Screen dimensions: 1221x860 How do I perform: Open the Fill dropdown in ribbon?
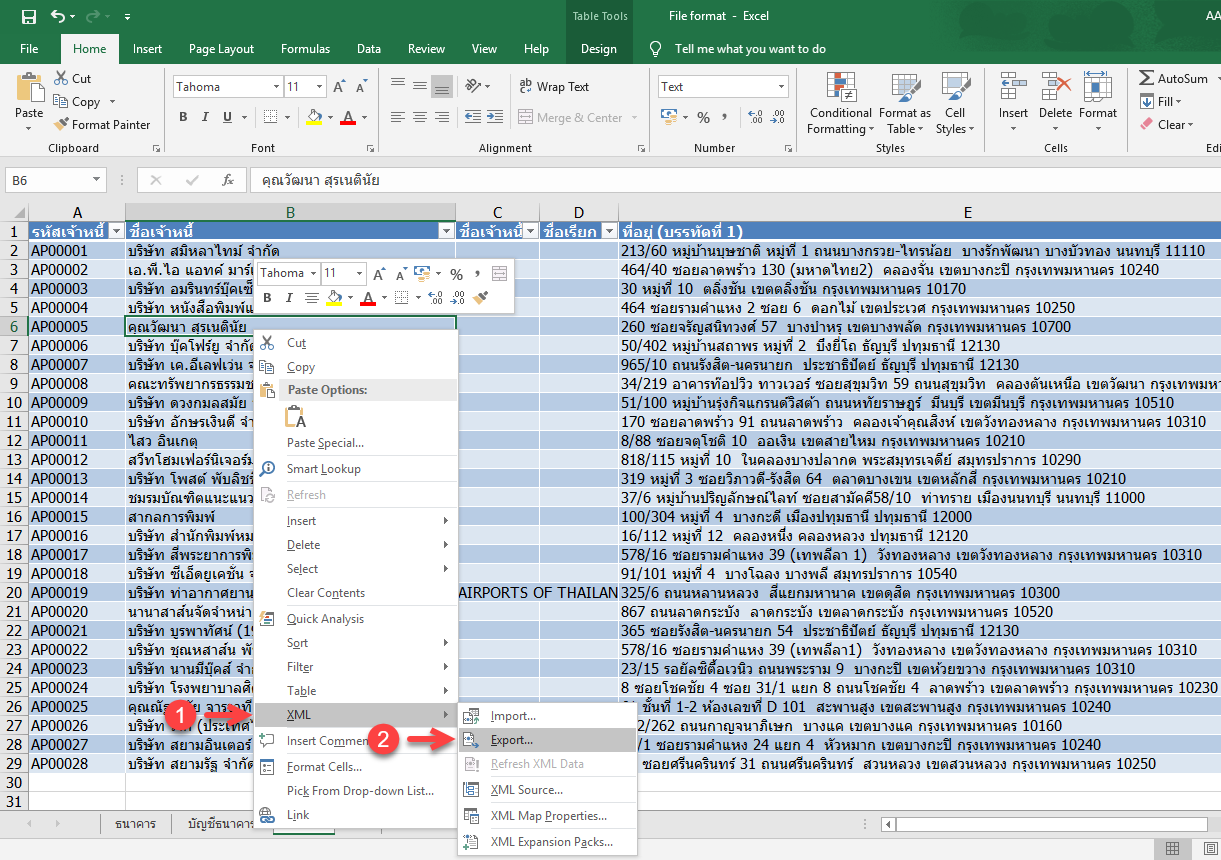click(x=1161, y=102)
